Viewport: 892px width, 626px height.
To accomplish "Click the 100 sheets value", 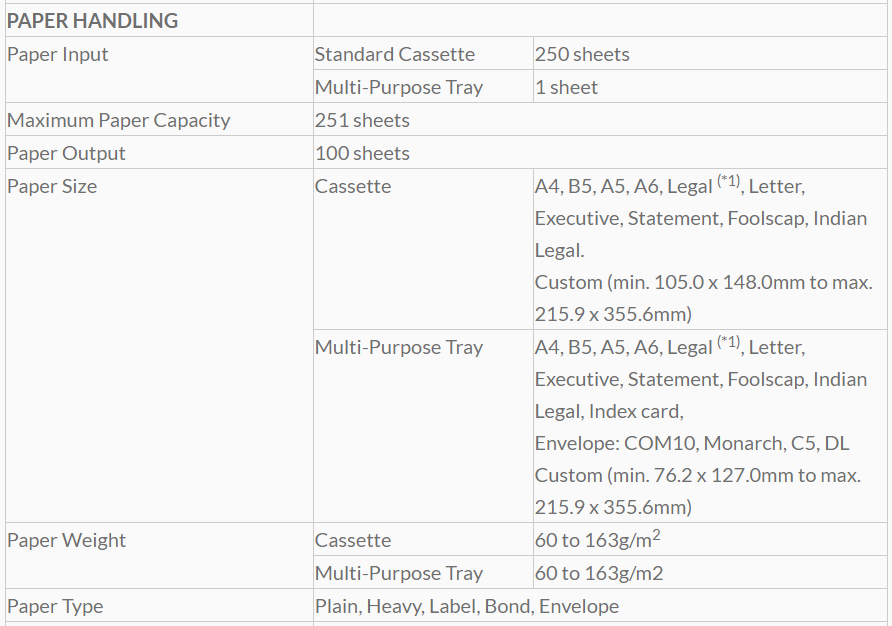I will (x=362, y=153).
